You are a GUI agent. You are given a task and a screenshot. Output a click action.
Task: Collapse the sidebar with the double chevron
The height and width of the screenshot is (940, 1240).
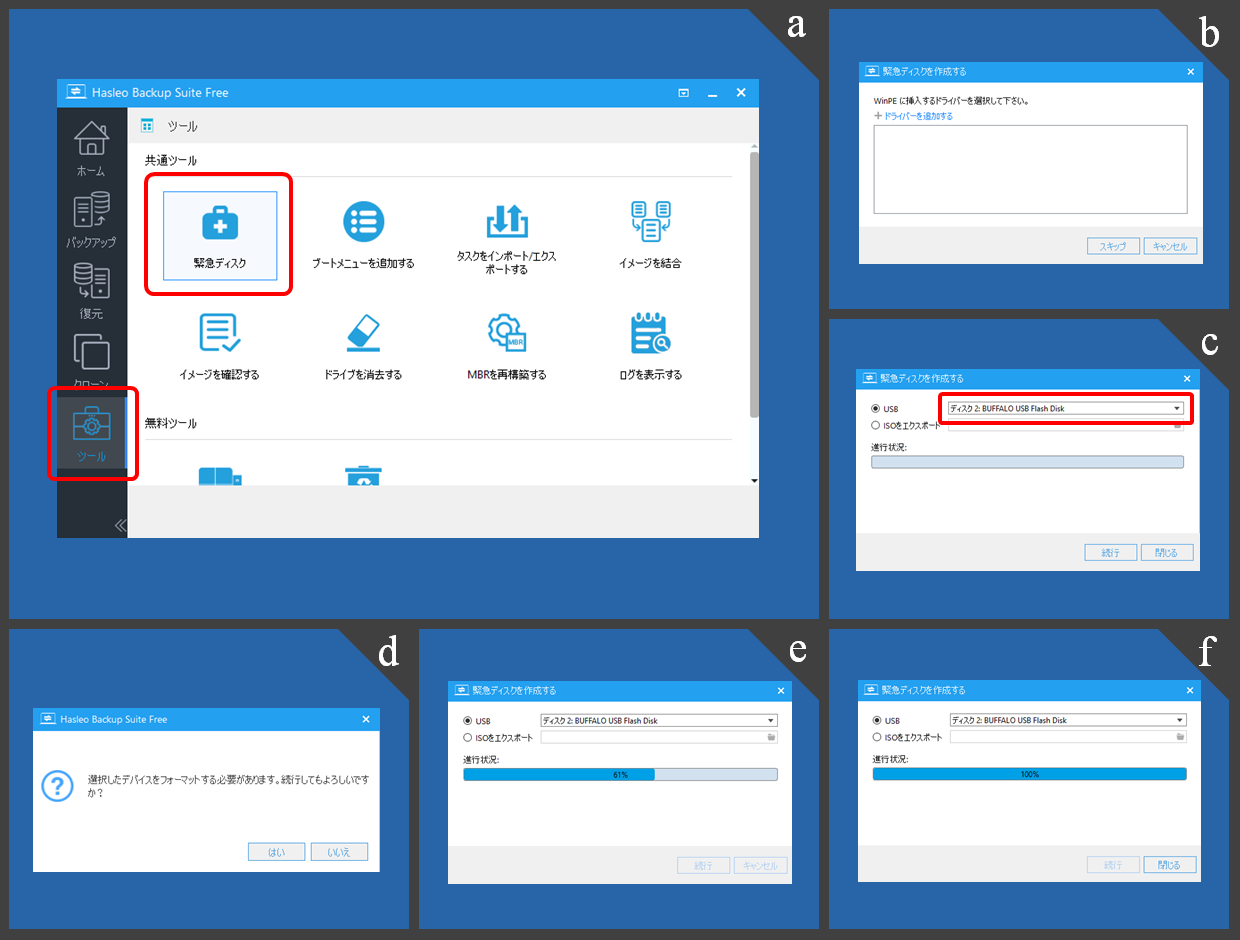point(120,525)
